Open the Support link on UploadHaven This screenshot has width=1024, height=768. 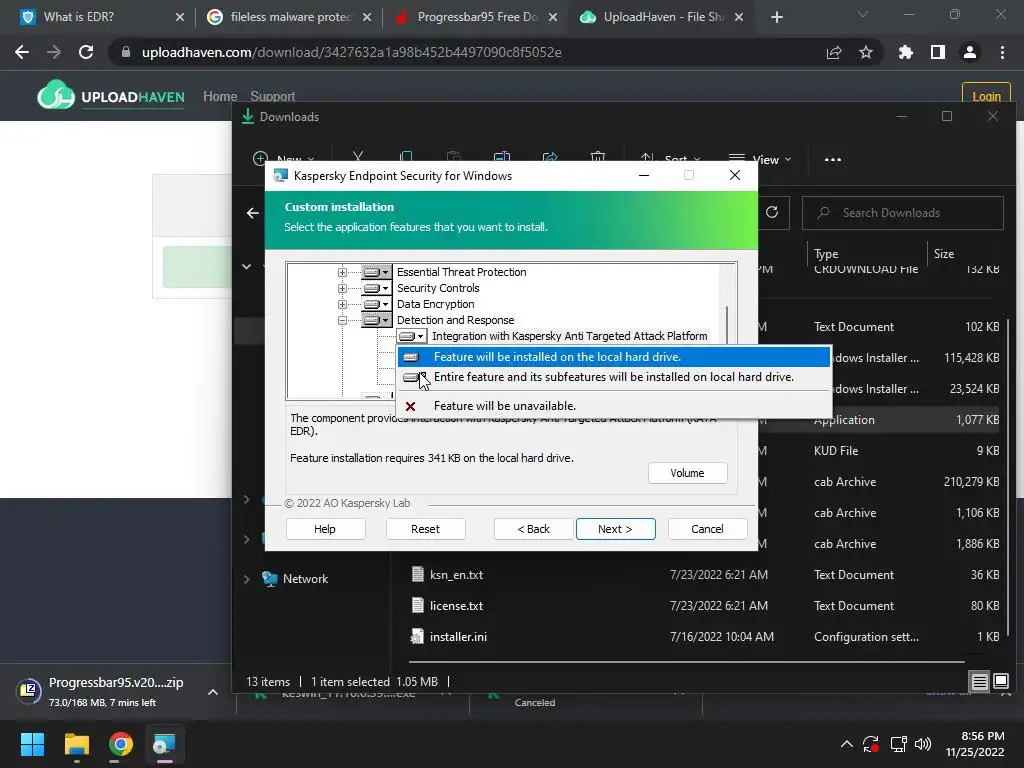click(x=272, y=96)
